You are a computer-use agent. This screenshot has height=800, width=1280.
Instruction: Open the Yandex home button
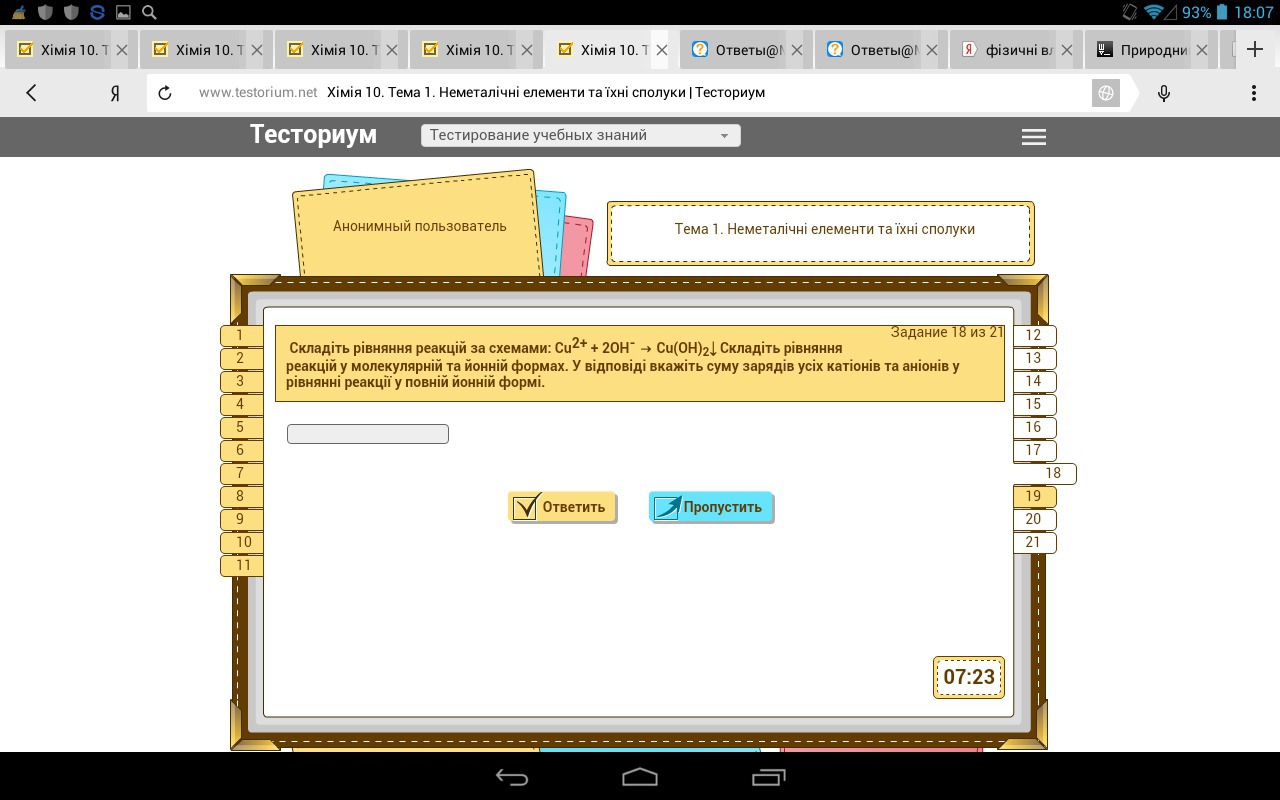[x=115, y=93]
